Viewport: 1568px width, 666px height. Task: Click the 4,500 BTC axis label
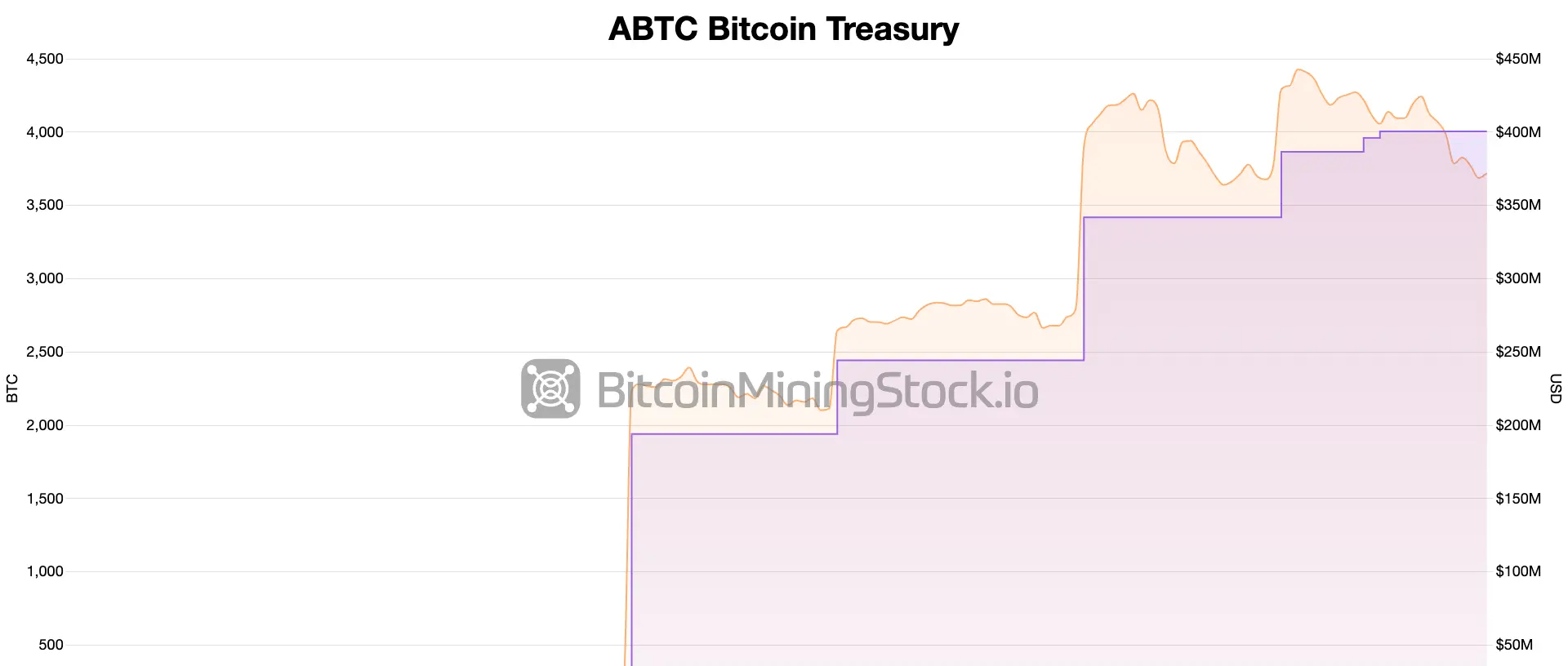(45, 59)
